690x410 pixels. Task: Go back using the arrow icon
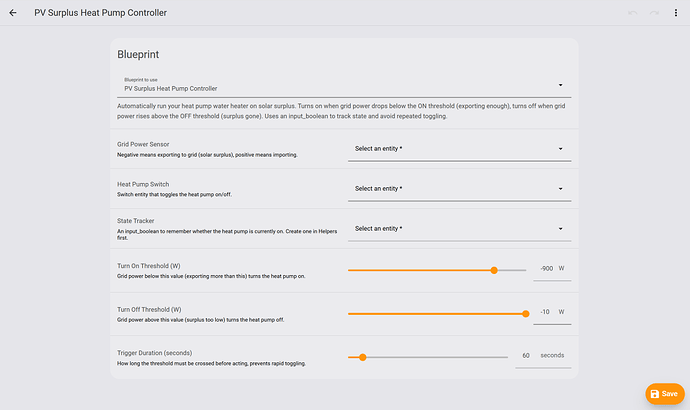pos(13,13)
